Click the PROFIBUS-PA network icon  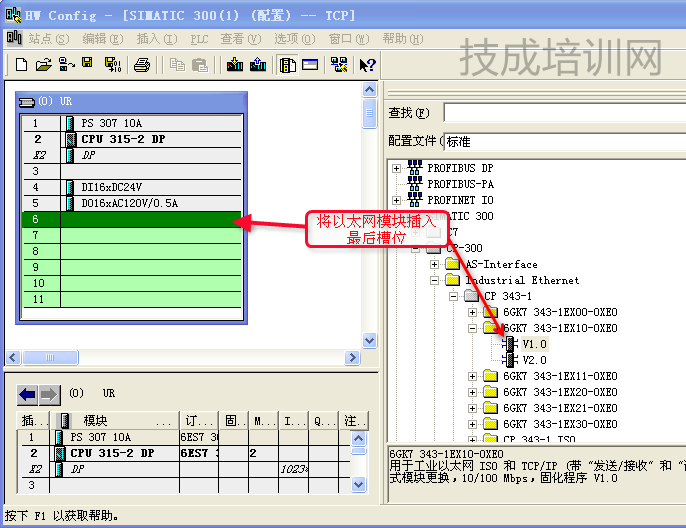(x=415, y=183)
